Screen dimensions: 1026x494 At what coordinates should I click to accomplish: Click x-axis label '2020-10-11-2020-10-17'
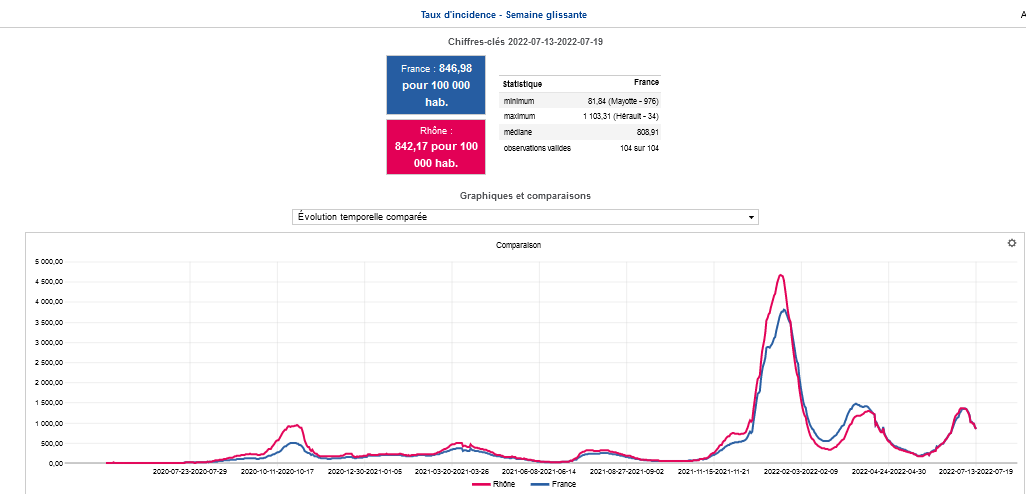tap(277, 470)
